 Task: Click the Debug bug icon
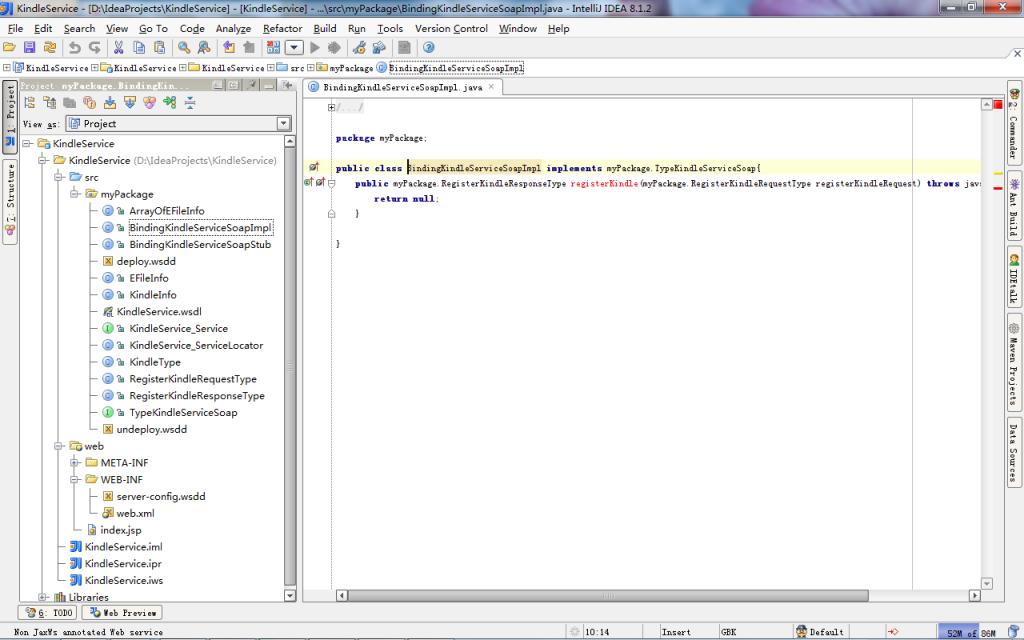[x=334, y=48]
